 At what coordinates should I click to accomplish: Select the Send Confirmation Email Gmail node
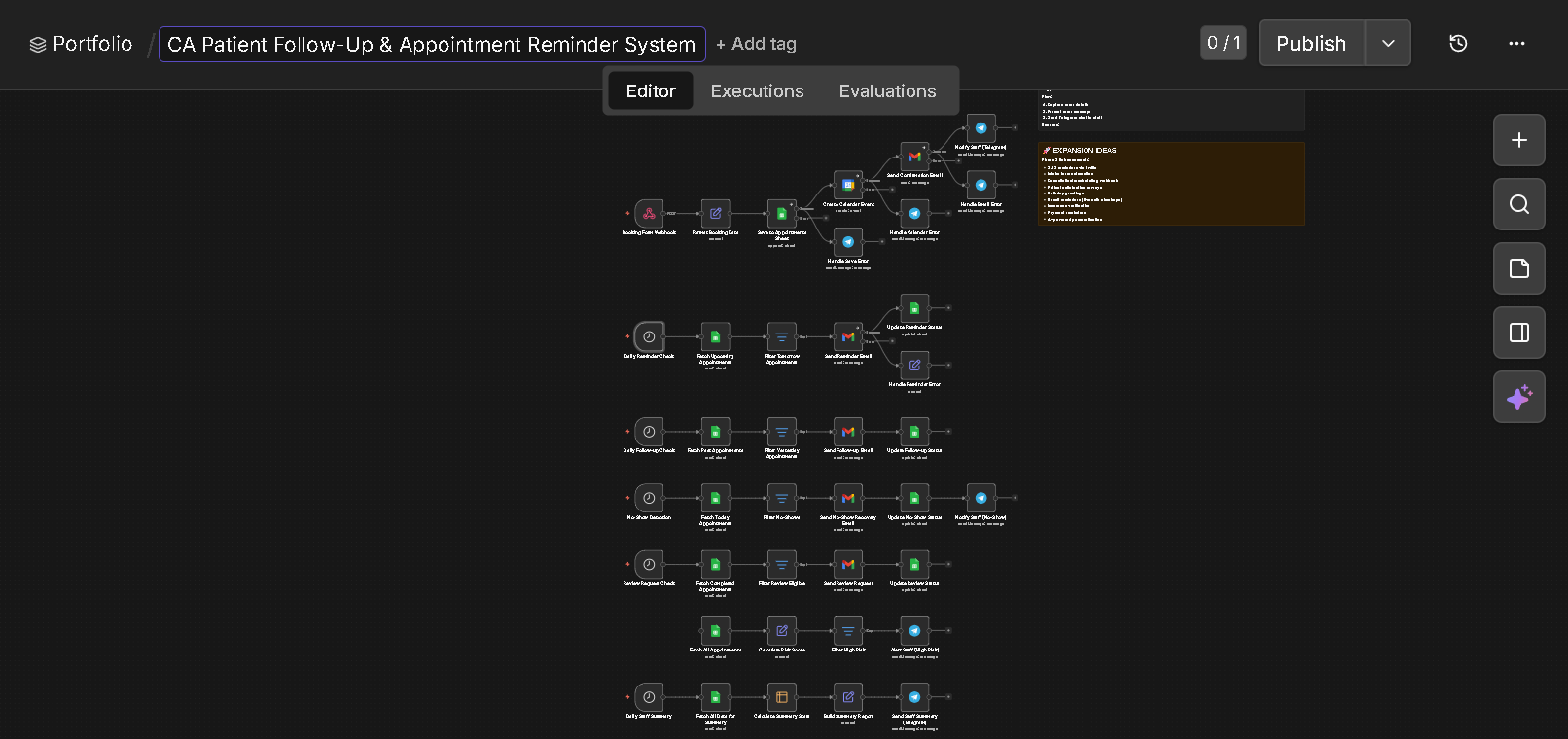[914, 157]
